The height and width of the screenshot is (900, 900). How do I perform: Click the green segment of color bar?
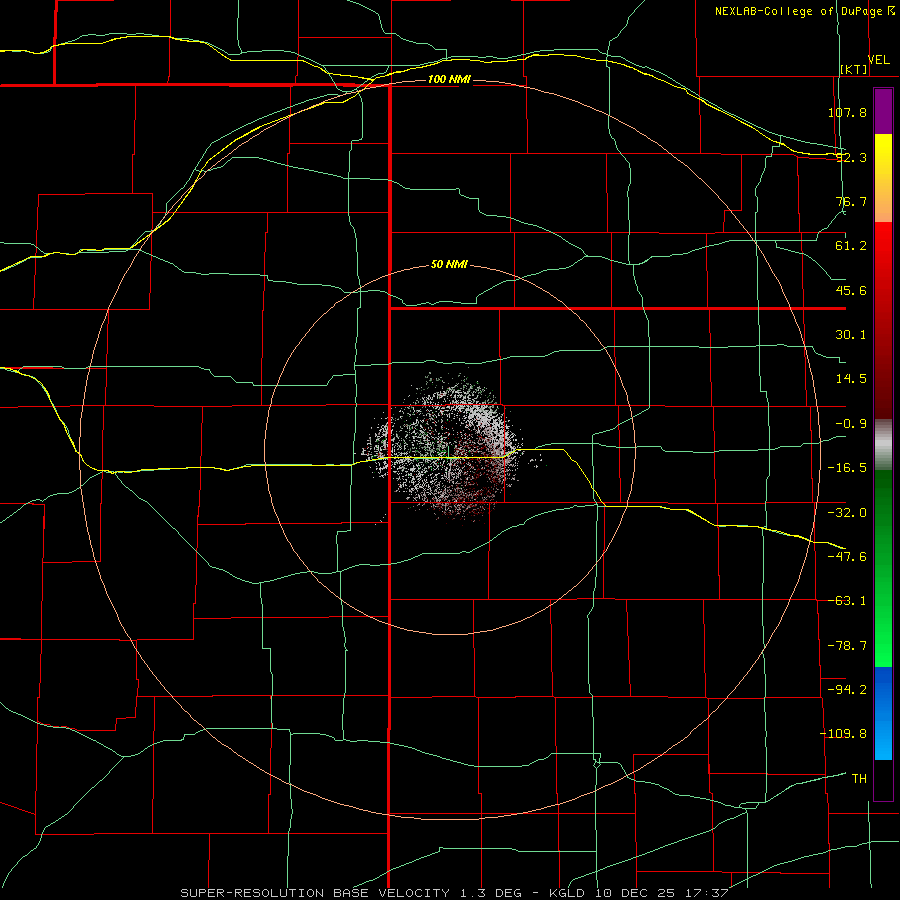pos(883,568)
